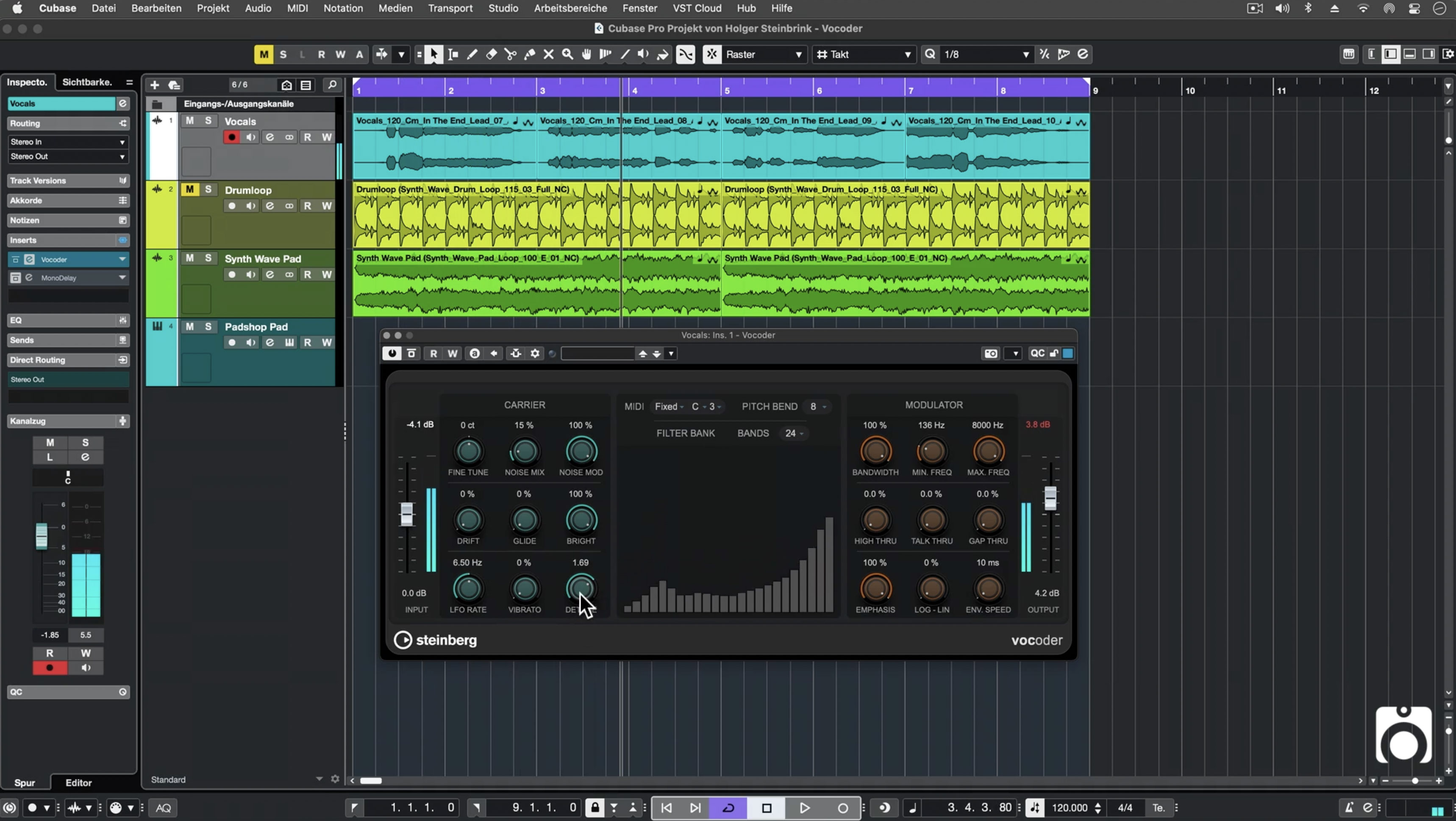Open Vocoder insert slot dropdown arrow
Screen dimensions: 1456x821
[x=122, y=259]
